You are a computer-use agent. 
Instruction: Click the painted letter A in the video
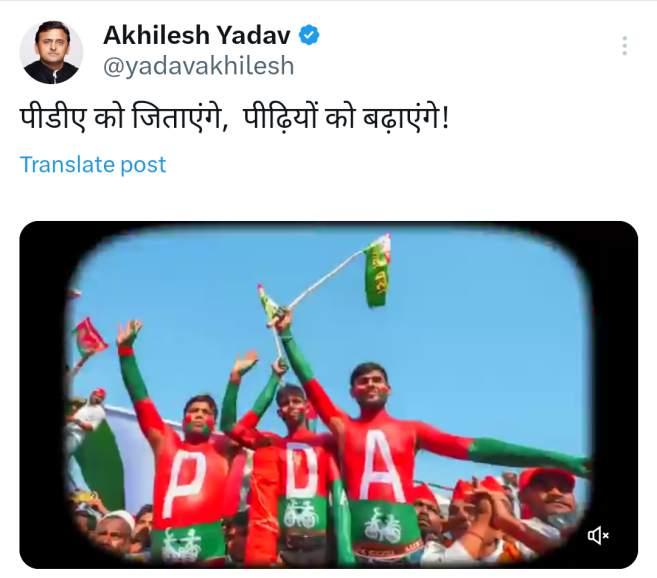[381, 465]
